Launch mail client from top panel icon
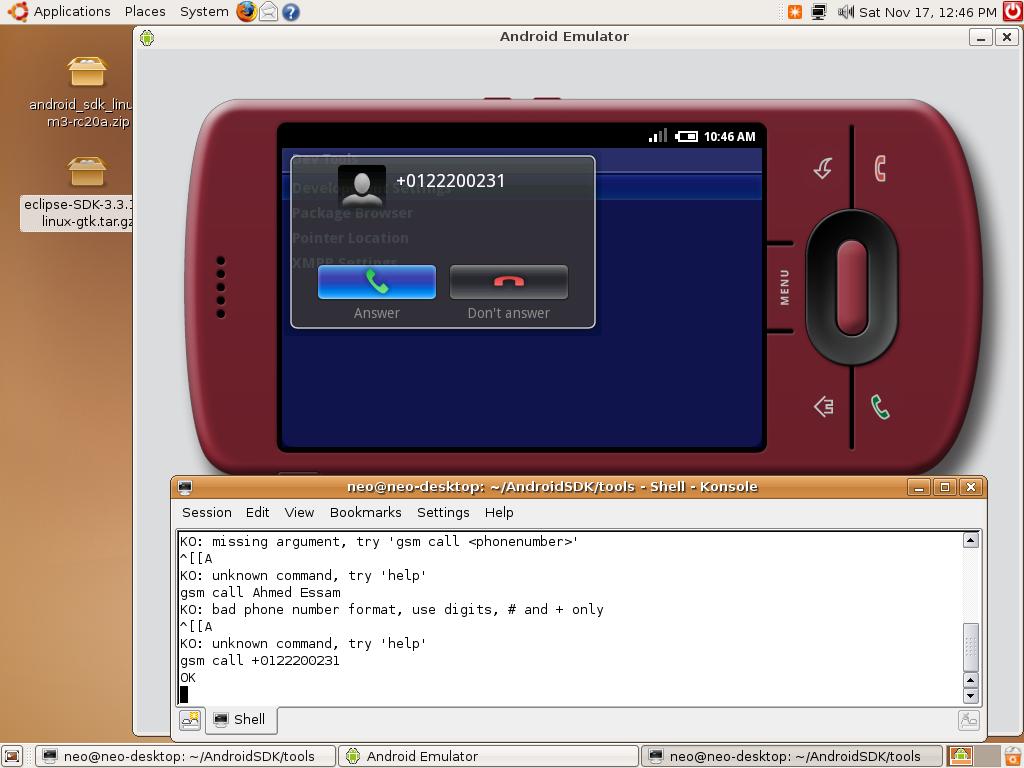This screenshot has height=768, width=1024. point(268,12)
